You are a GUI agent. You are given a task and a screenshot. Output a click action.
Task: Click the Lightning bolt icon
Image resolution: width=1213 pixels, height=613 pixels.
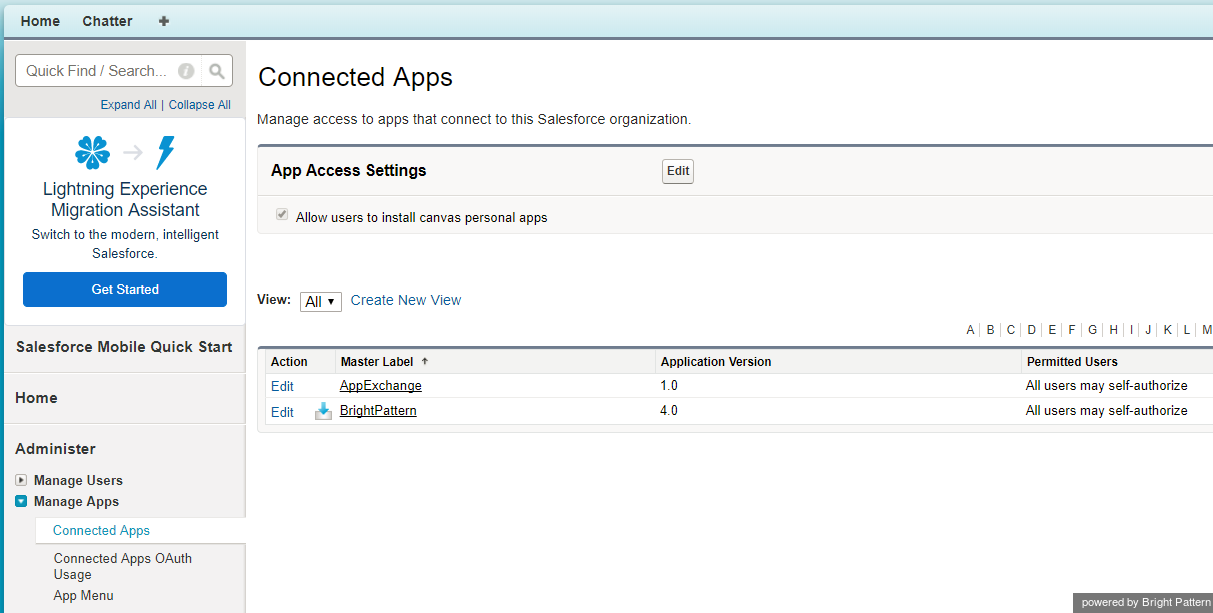(165, 152)
